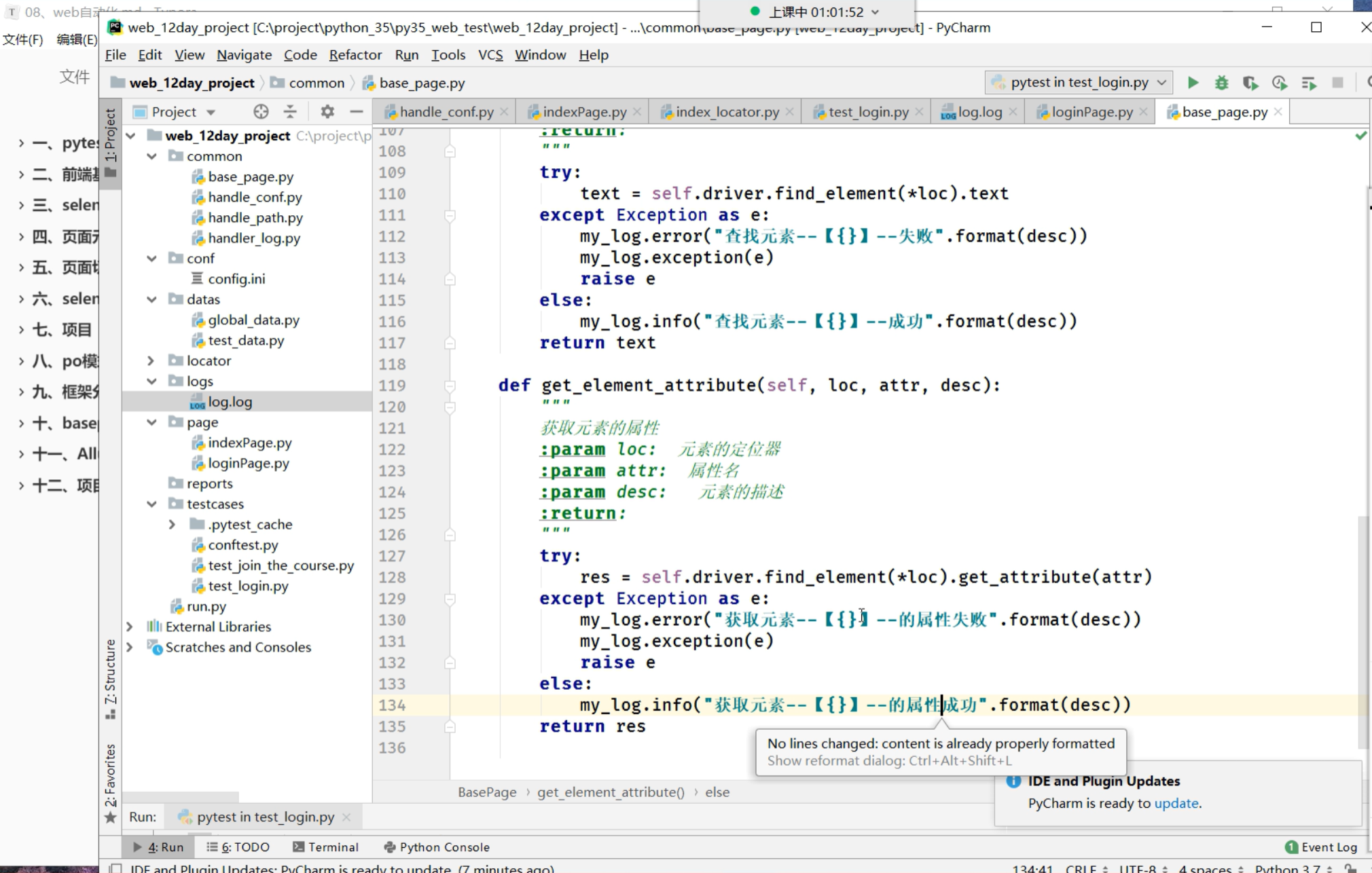Click the editor vertical scrollbar
The width and height of the screenshot is (1372, 873).
click(1362, 631)
